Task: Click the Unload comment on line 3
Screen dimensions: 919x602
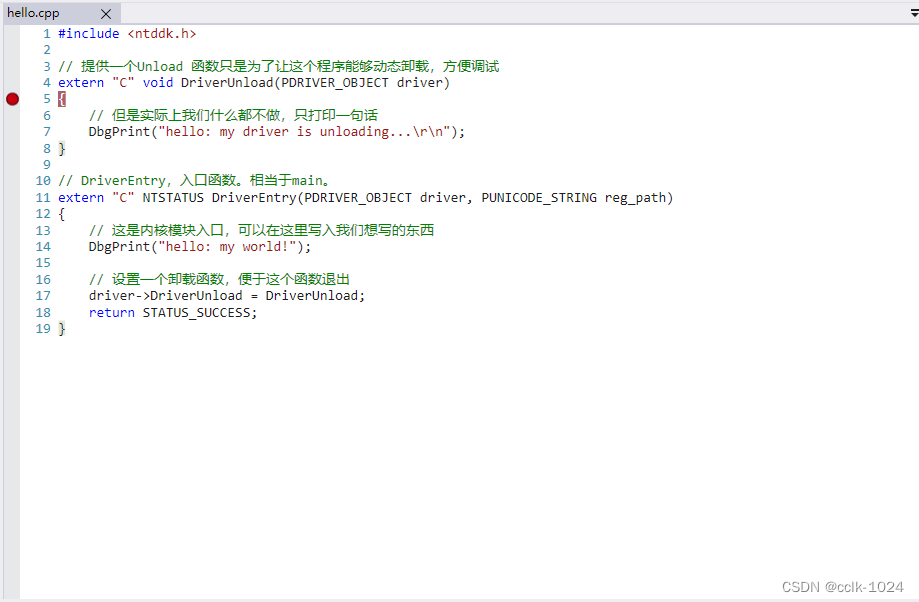Action: [x=278, y=66]
